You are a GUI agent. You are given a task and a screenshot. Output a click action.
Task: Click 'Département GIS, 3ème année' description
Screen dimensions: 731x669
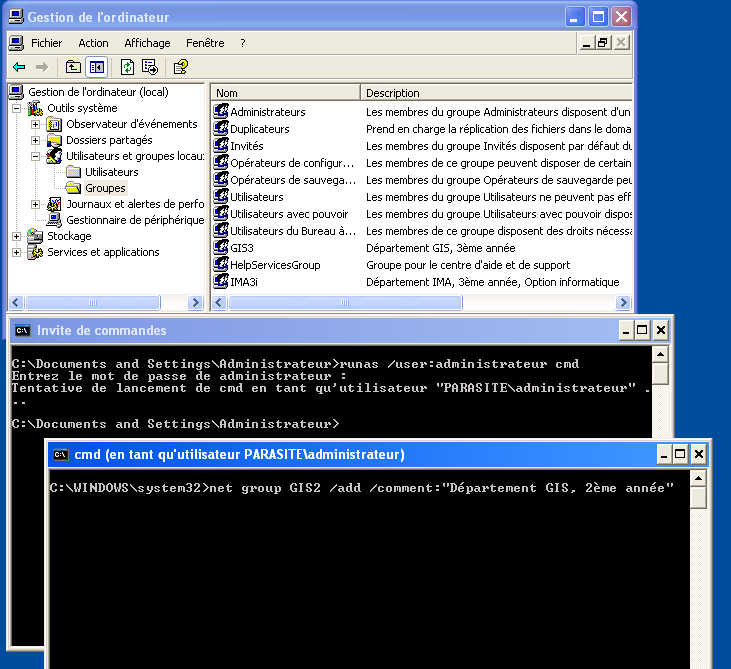tap(441, 248)
